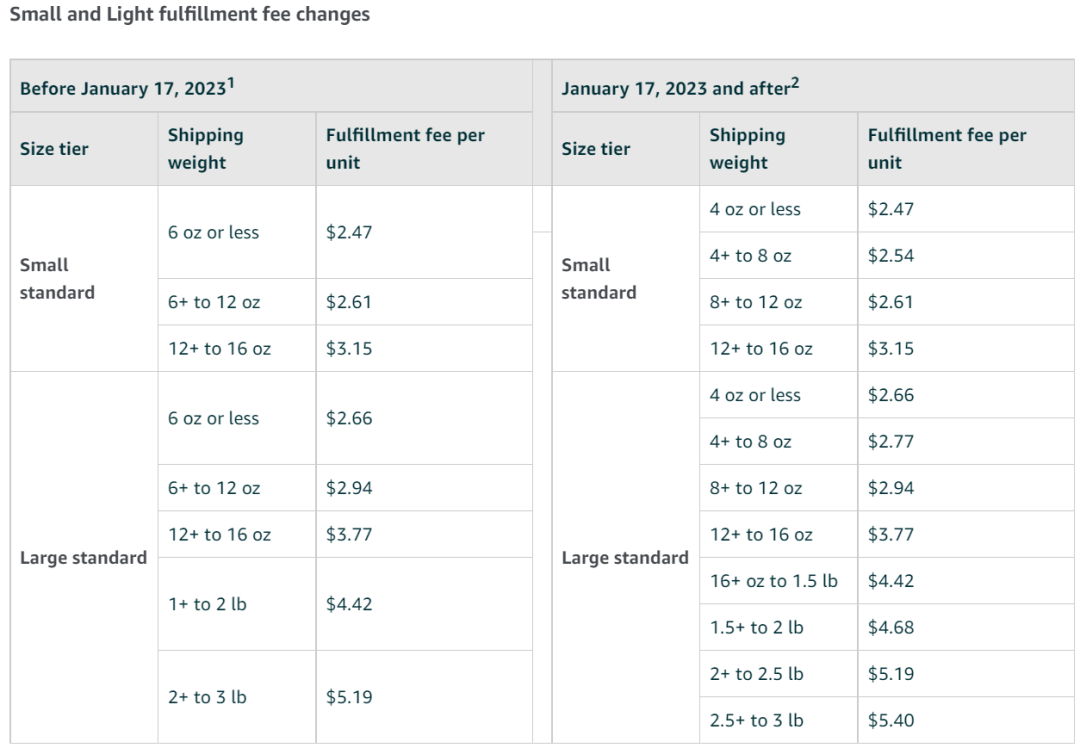The width and height of the screenshot is (1080, 748).
Task: Select the '4+ to 8 oz' Small standard cell
Action: pyautogui.click(x=778, y=256)
